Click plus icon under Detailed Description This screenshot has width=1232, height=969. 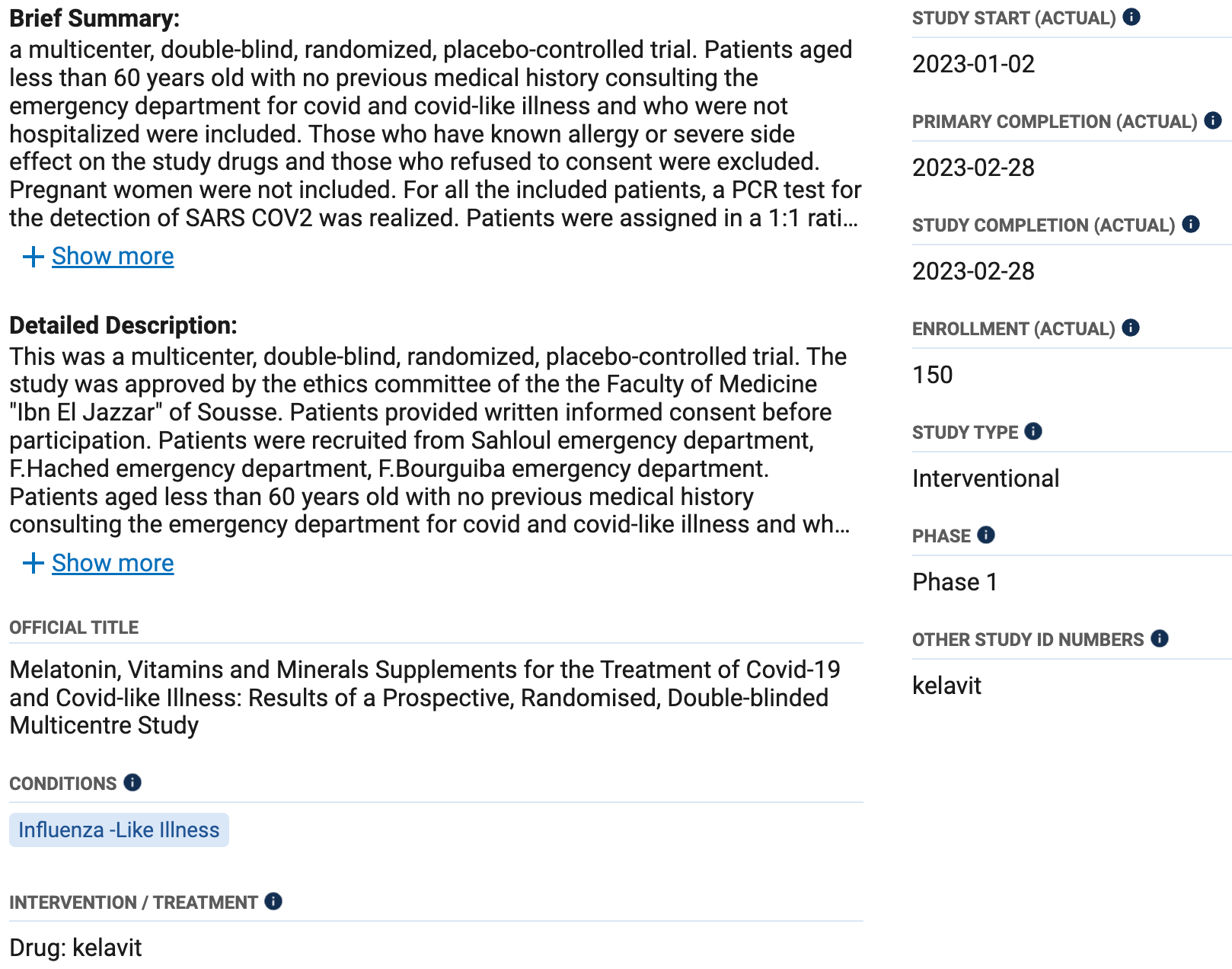pyautogui.click(x=33, y=564)
